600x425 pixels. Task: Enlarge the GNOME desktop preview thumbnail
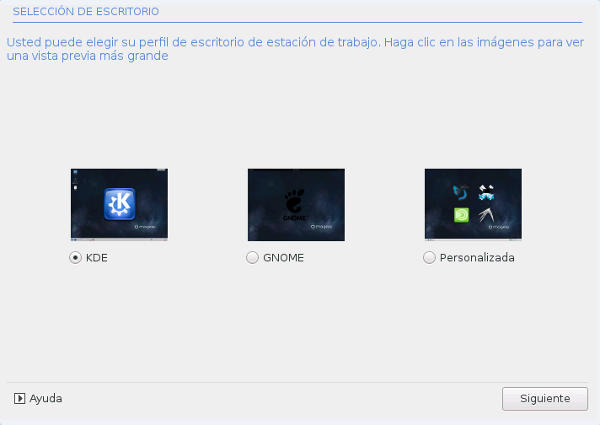(x=296, y=205)
